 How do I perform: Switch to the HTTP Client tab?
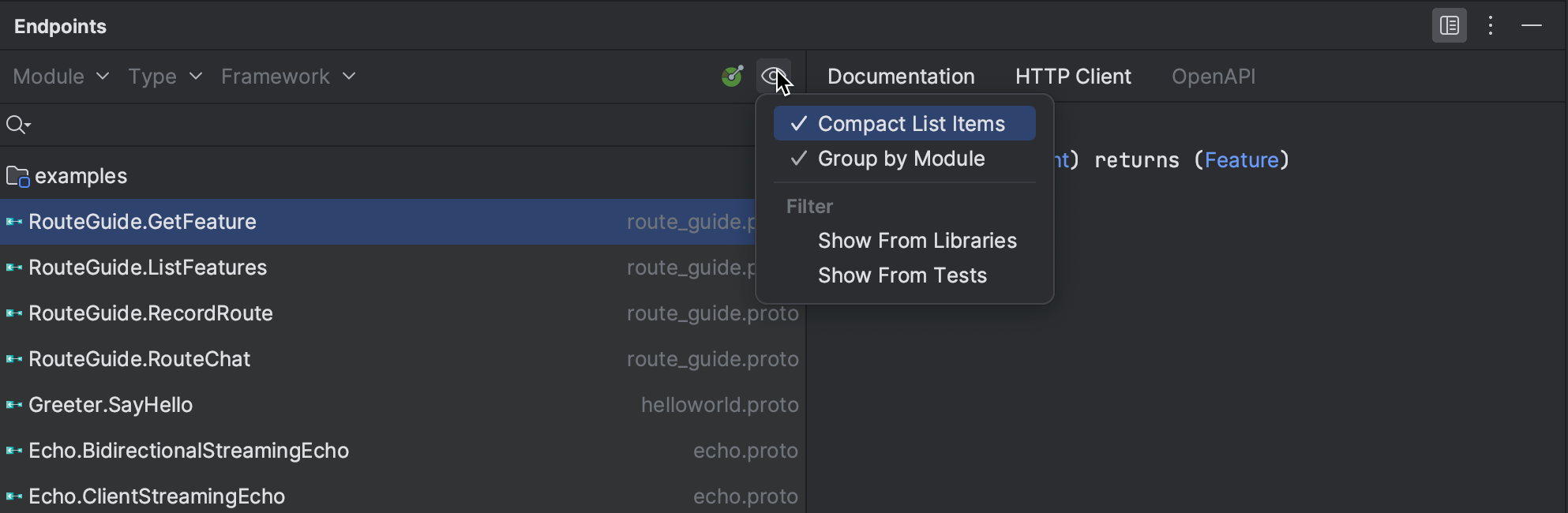[x=1073, y=76]
